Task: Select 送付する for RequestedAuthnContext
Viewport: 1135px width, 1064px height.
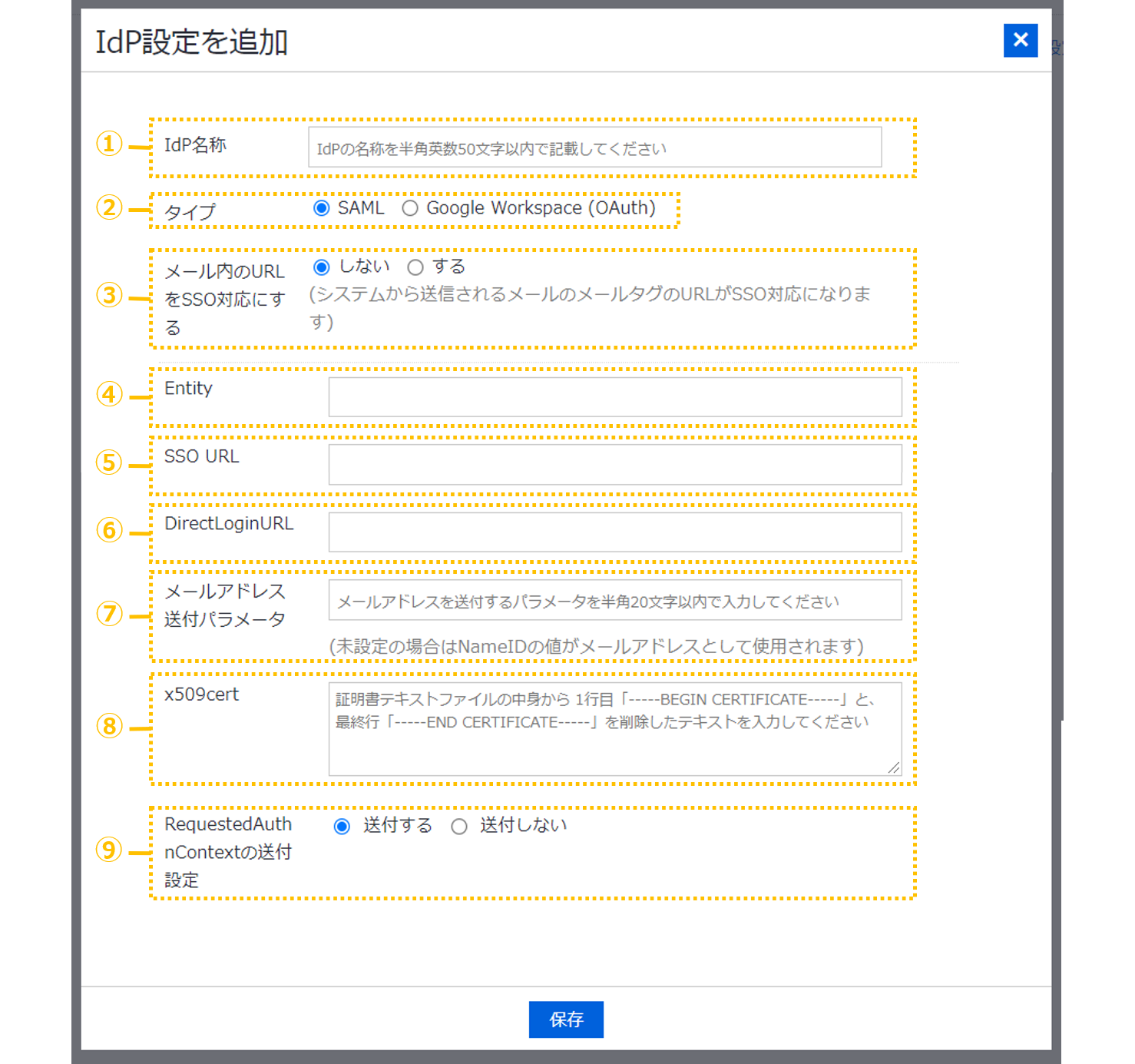Action: click(342, 826)
